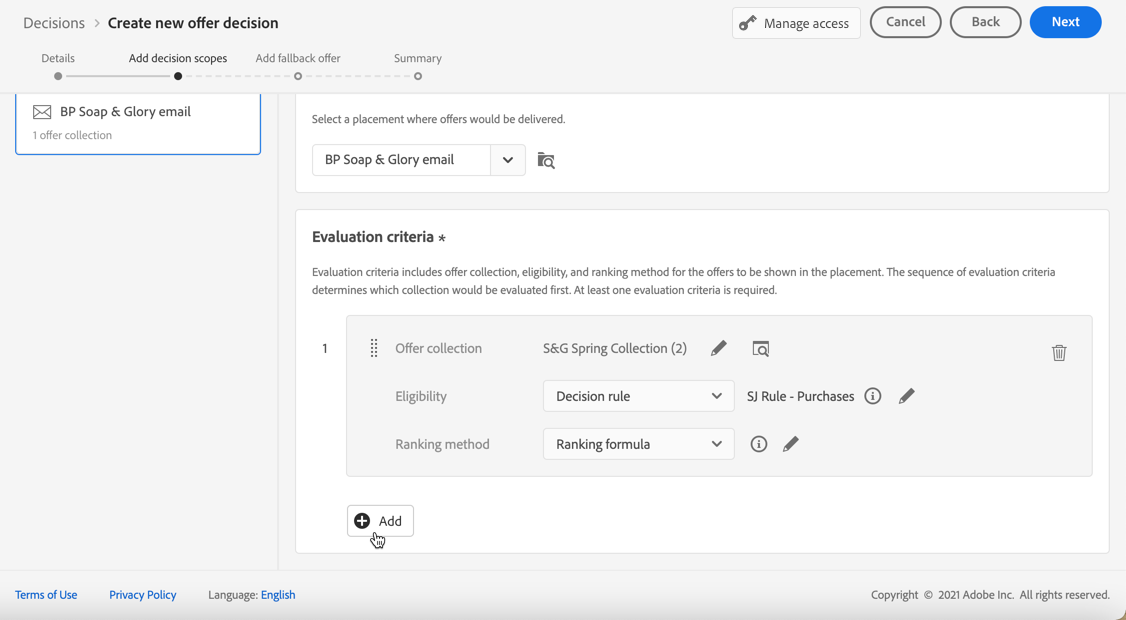This screenshot has height=620, width=1126.
Task: Delete evaluation criteria row with trash icon
Action: click(x=1059, y=352)
